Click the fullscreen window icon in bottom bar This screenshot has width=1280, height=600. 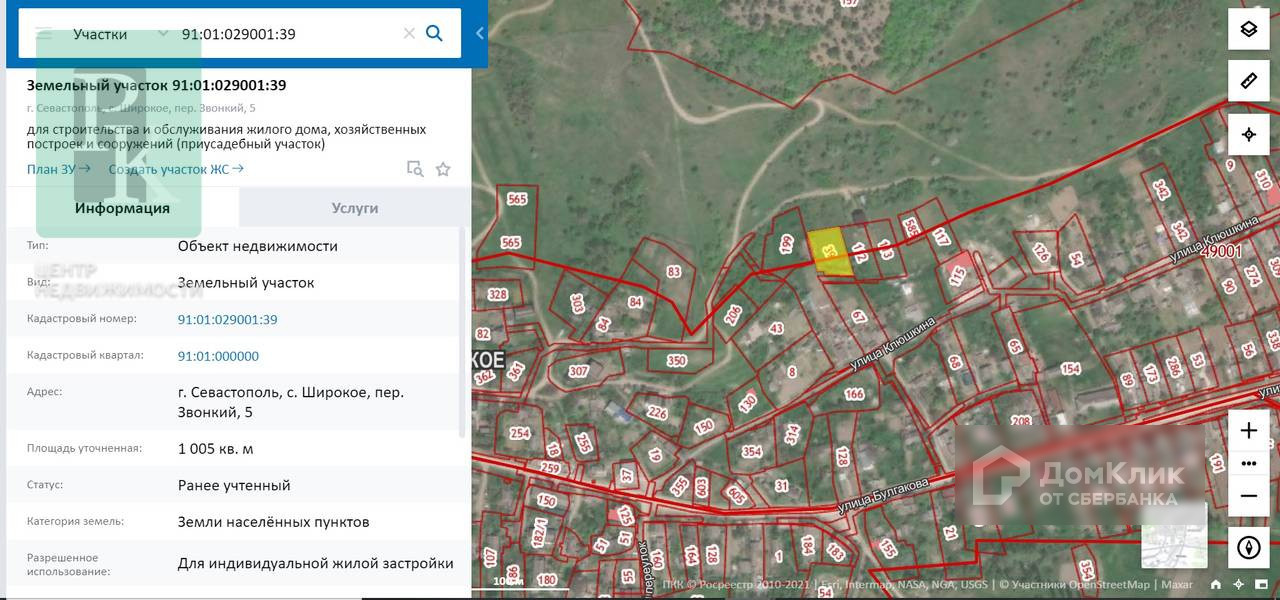coord(1261,585)
